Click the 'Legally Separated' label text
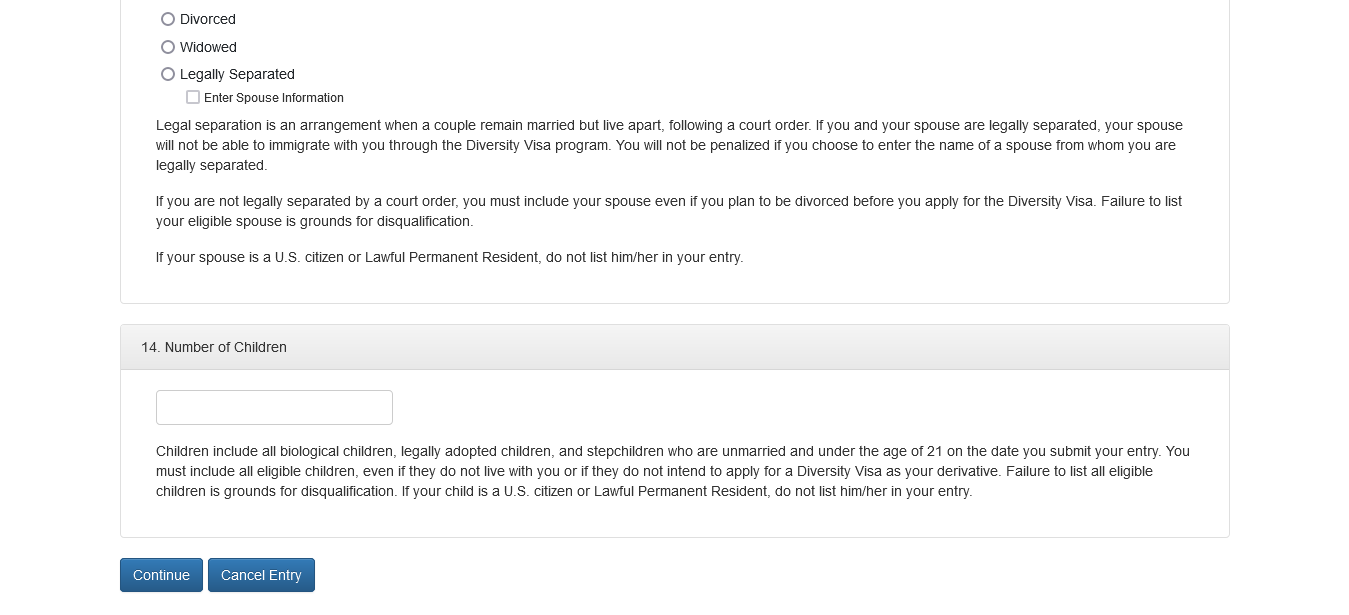The image size is (1349, 615). [x=237, y=74]
